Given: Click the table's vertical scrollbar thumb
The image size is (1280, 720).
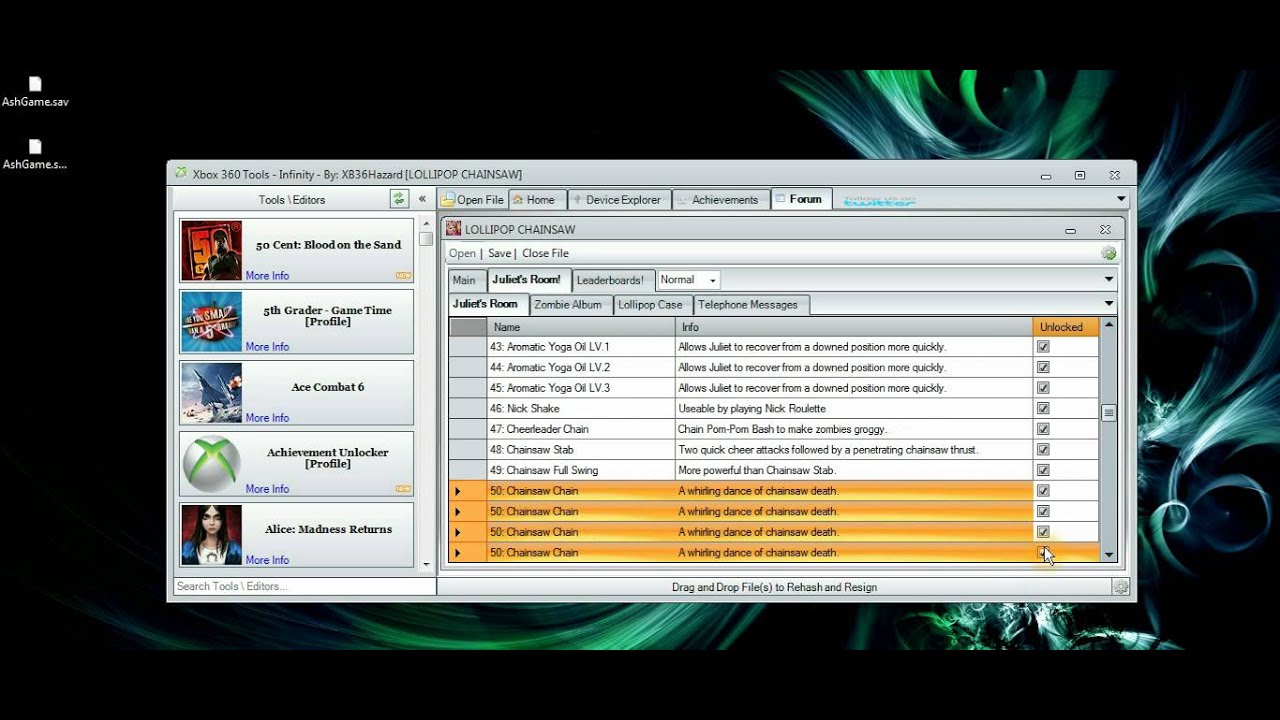Looking at the screenshot, I should coord(1108,413).
